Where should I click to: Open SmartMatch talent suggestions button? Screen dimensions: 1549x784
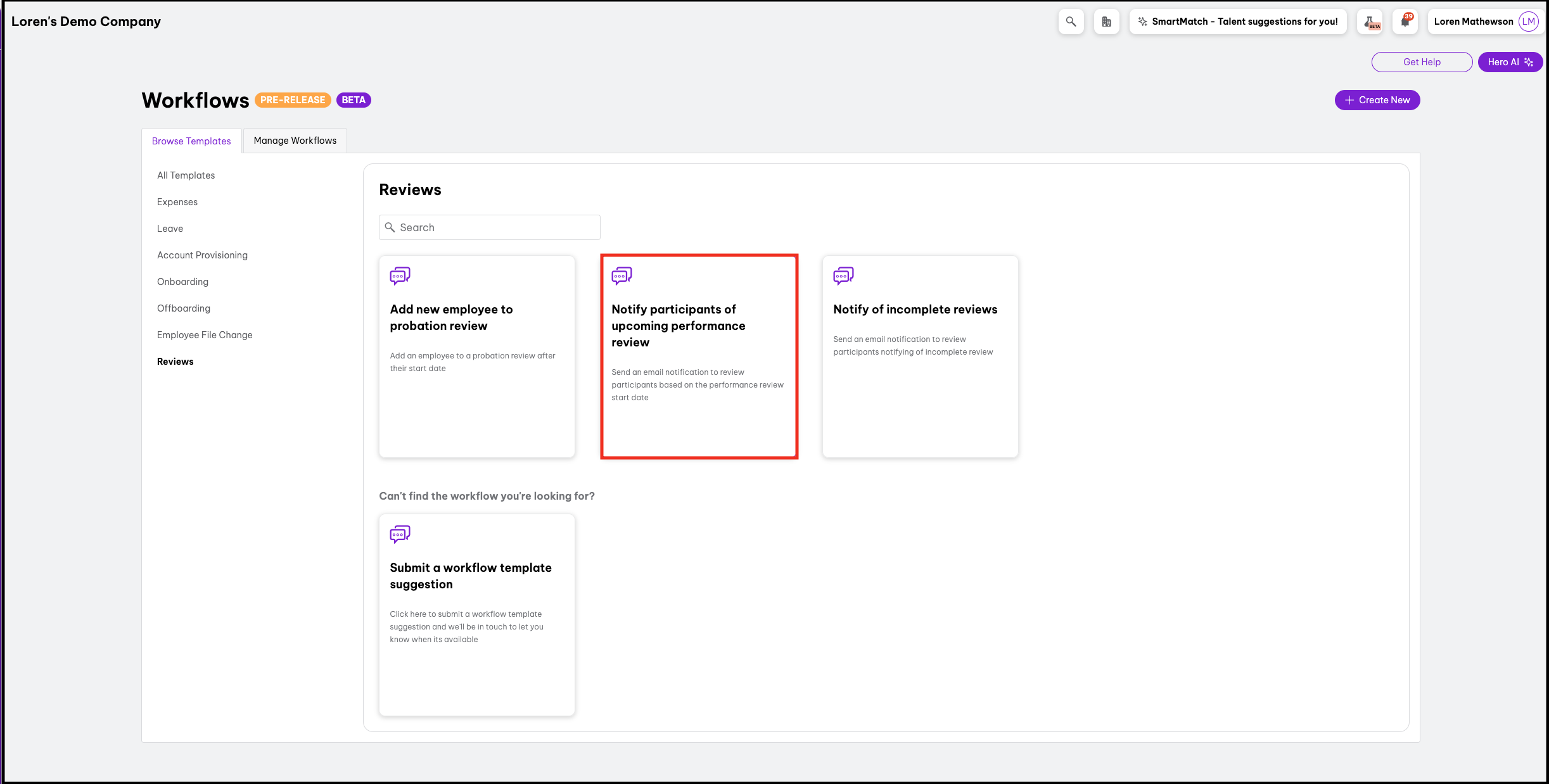pos(1238,22)
